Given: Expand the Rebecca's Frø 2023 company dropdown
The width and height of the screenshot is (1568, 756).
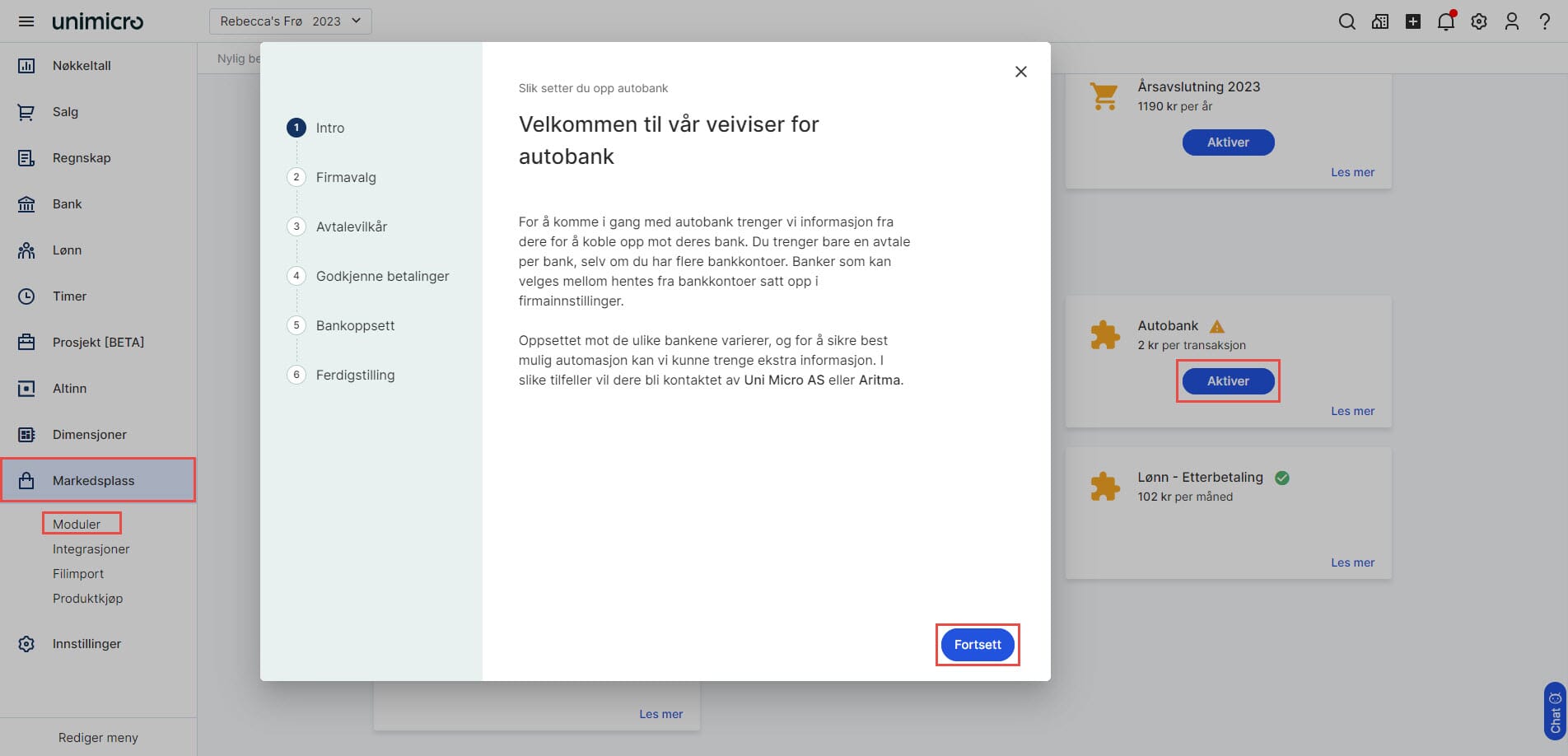Looking at the screenshot, I should 290,21.
